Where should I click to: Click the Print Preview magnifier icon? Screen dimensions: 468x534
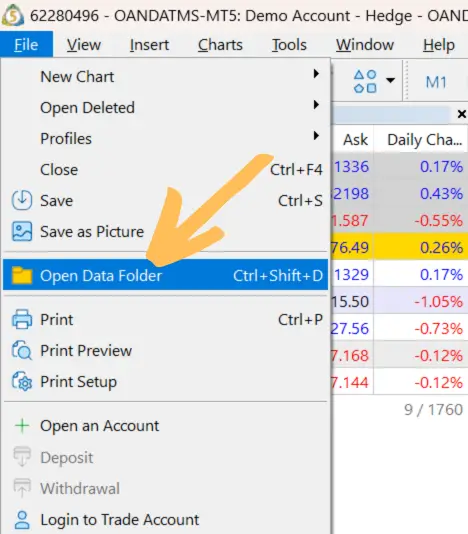[x=22, y=350]
